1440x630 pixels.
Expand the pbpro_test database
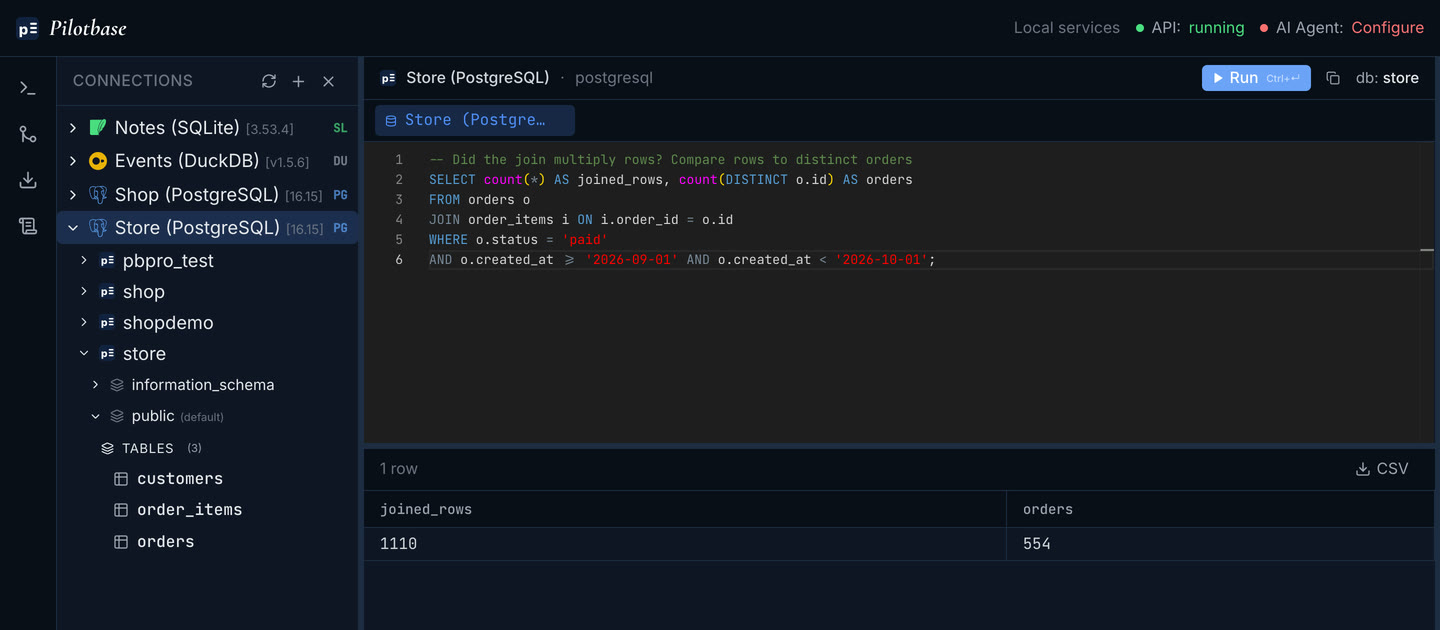tap(84, 260)
